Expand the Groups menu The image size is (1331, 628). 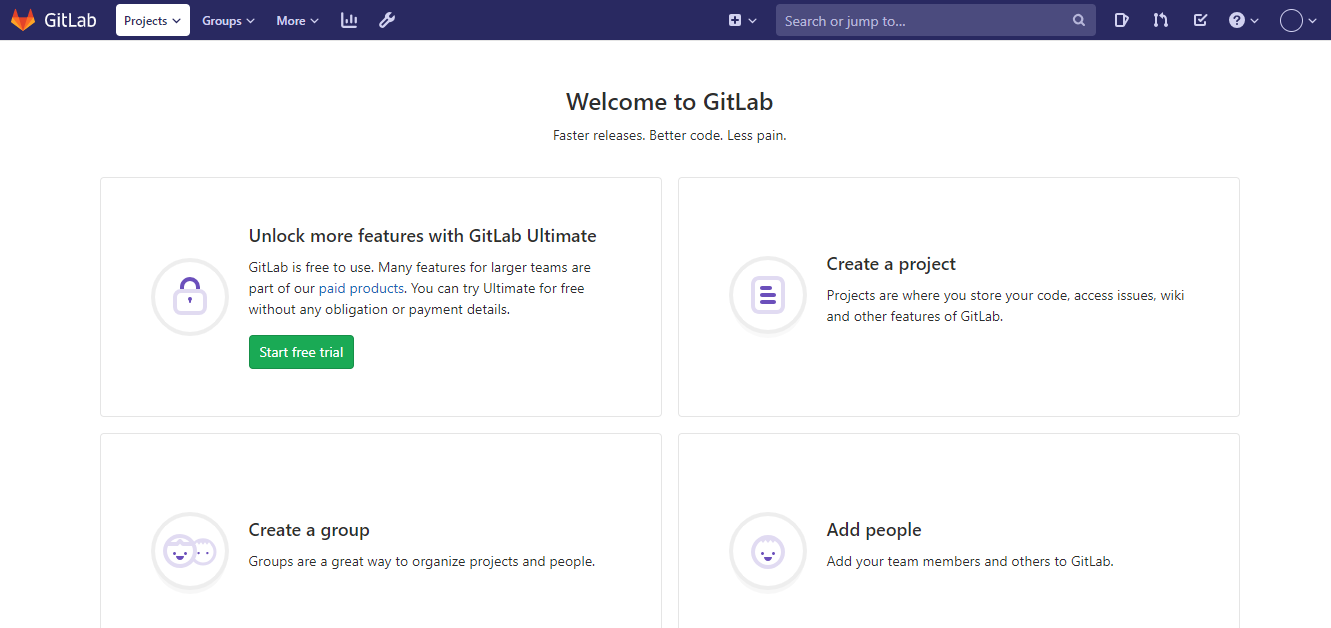[228, 20]
